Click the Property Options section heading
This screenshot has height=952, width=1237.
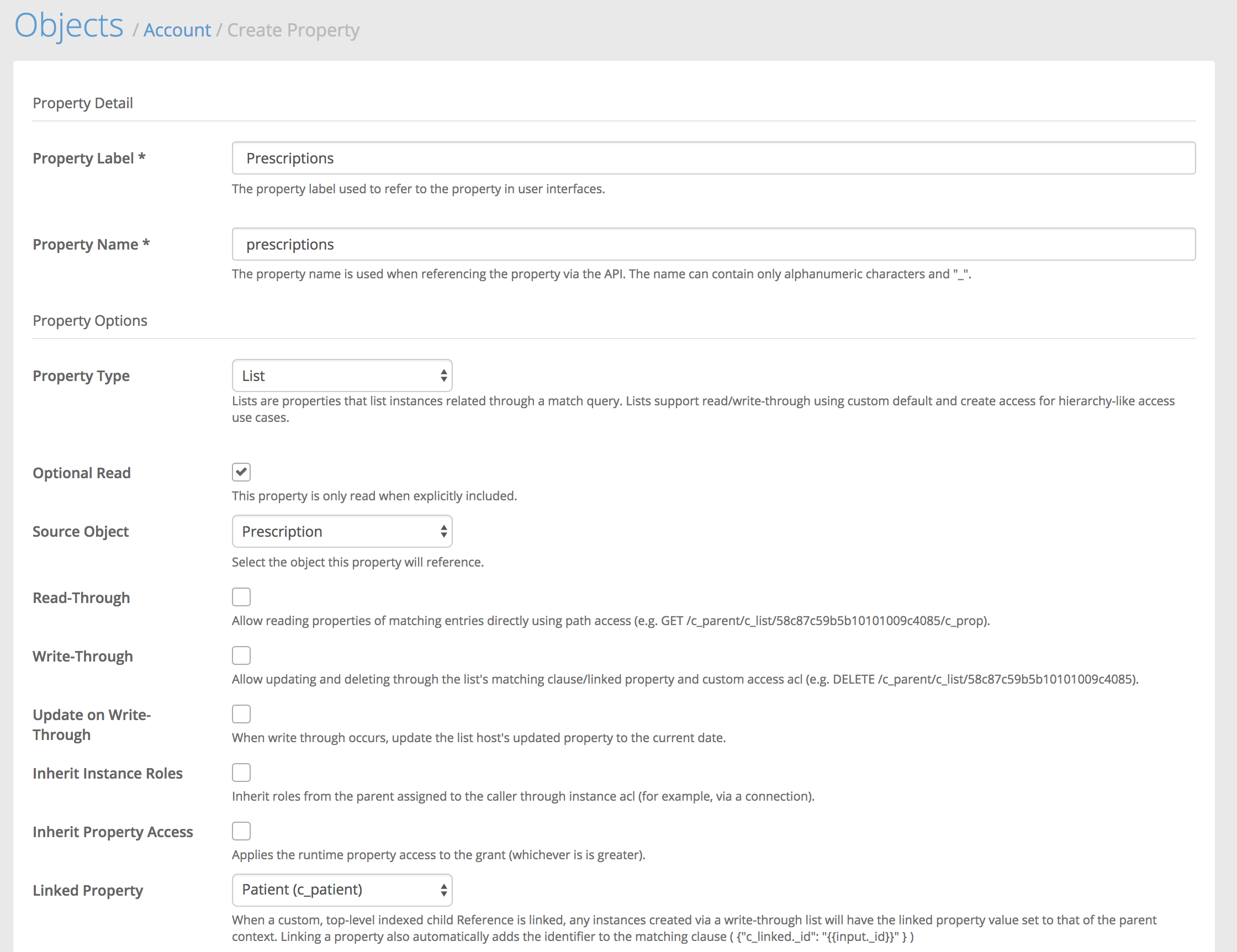(90, 320)
